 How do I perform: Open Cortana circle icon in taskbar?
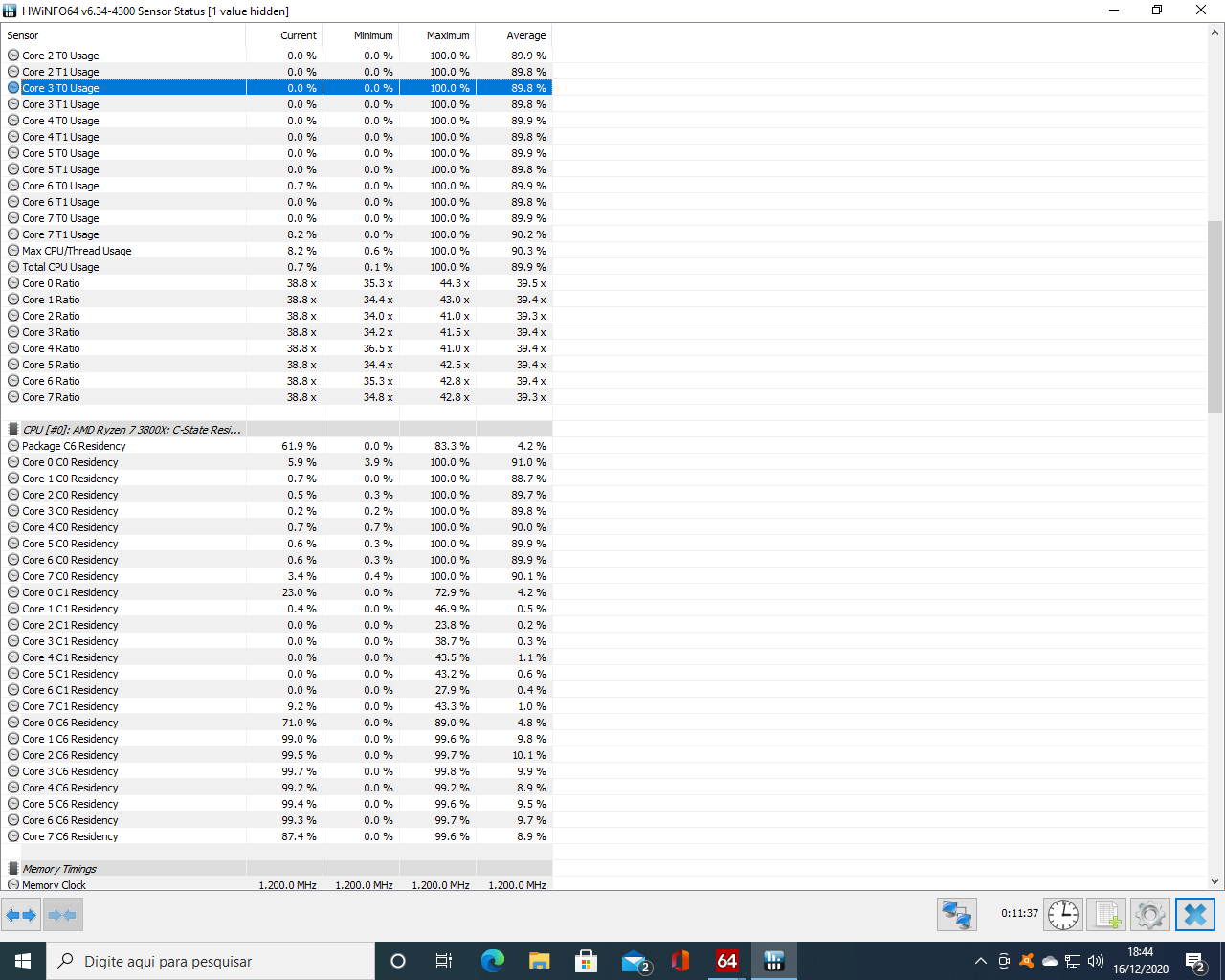coord(398,961)
